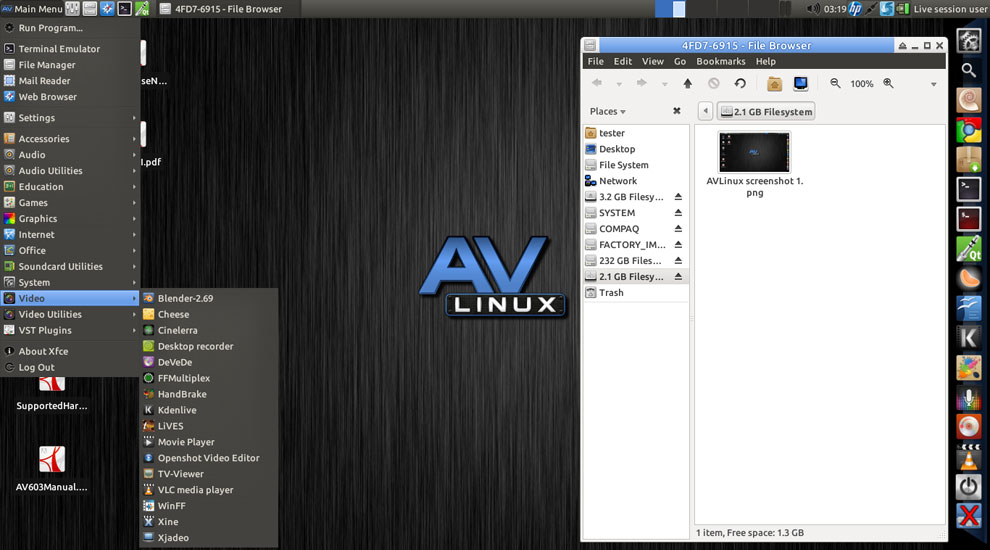This screenshot has width=990, height=550.
Task: Click the AV603Manual desktop PDF icon
Action: pos(52,459)
